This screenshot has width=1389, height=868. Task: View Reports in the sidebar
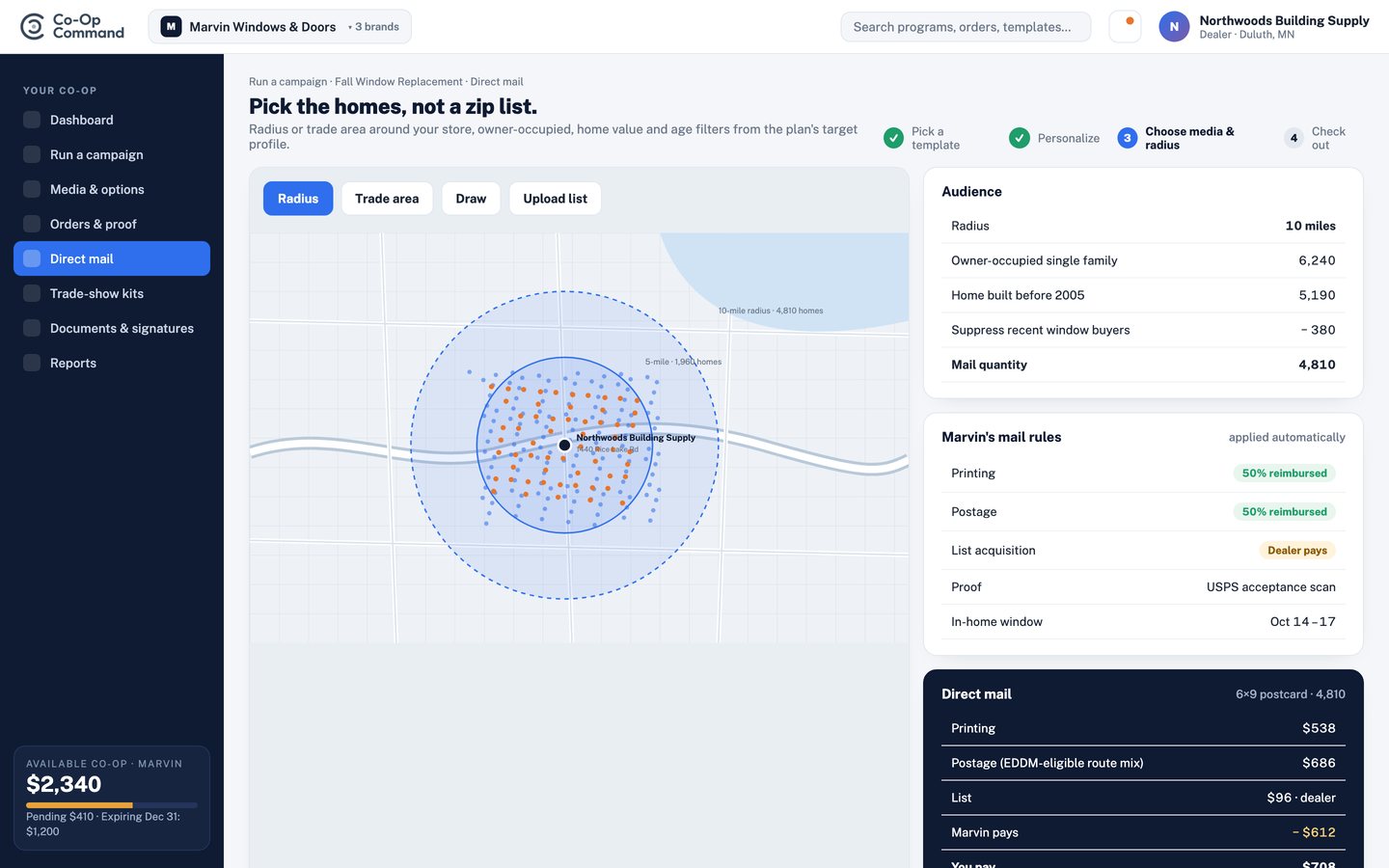coord(112,363)
